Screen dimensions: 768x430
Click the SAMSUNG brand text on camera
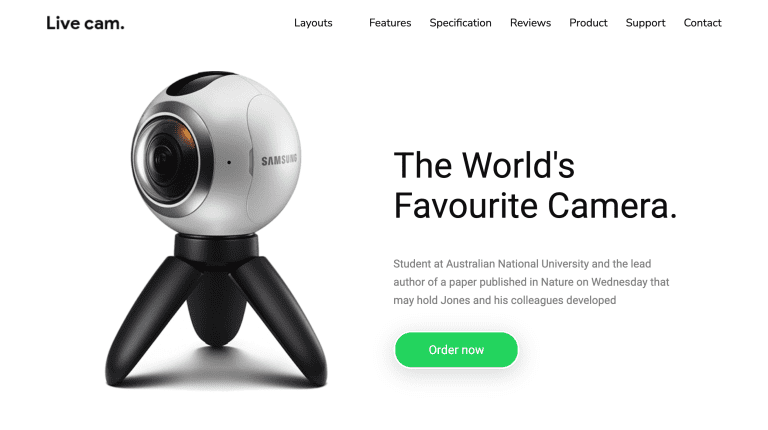coord(279,160)
